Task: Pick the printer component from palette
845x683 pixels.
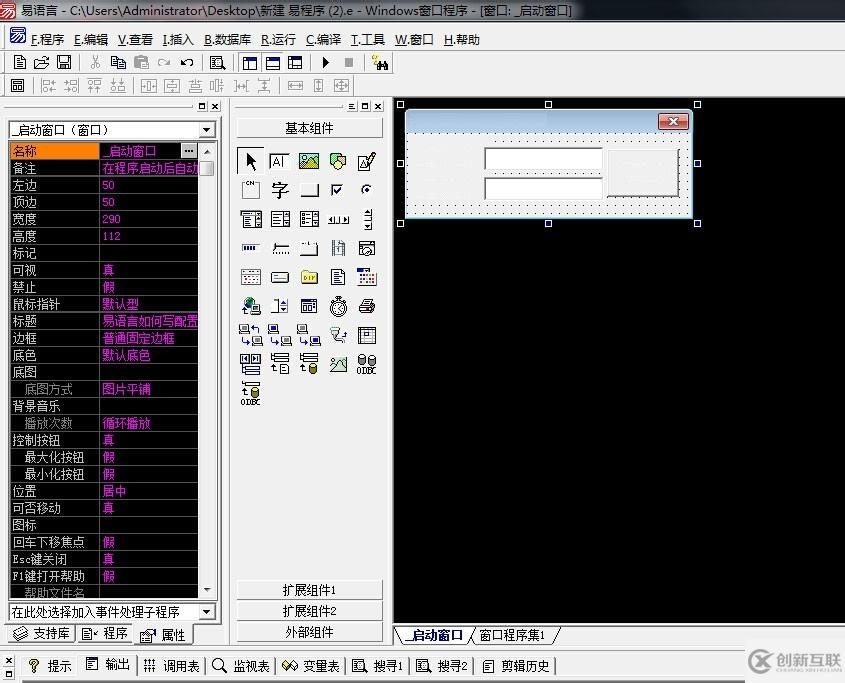Action: [x=367, y=305]
